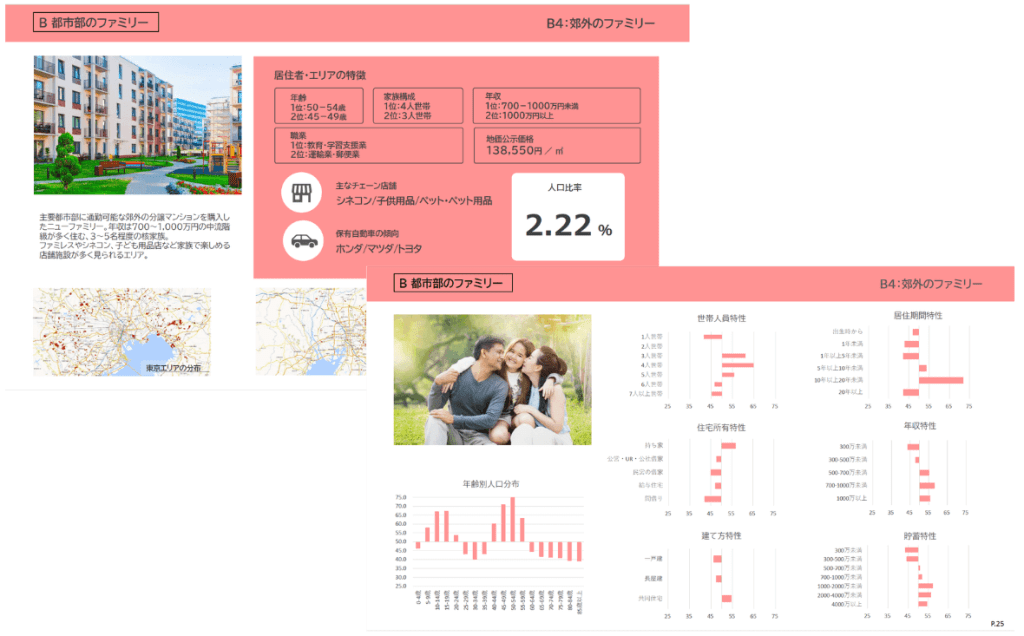Image resolution: width=1024 pixels, height=636 pixels.
Task: Open the Tokyo area distribution map
Action: click(122, 332)
